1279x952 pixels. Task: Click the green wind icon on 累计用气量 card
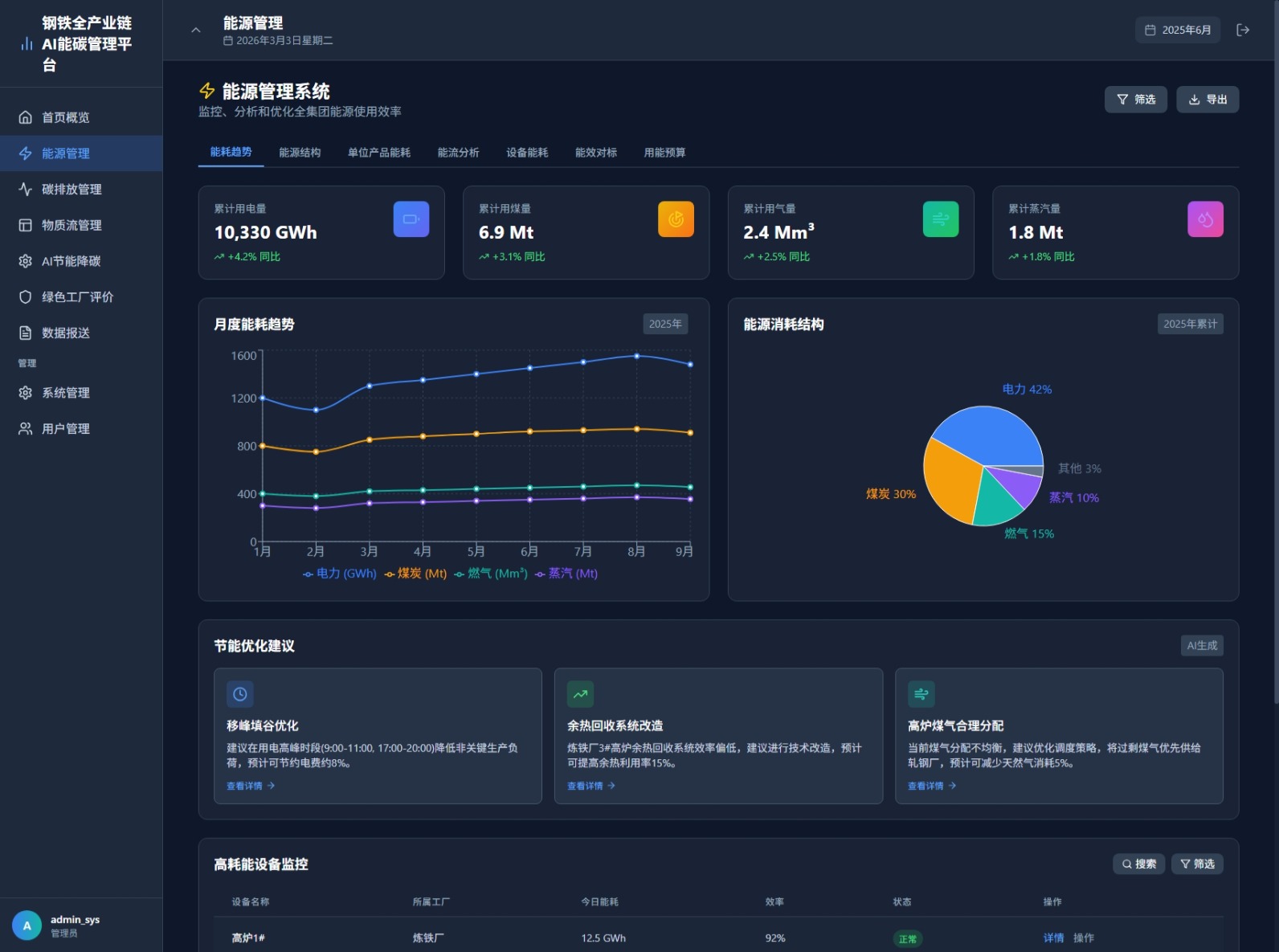pos(941,219)
